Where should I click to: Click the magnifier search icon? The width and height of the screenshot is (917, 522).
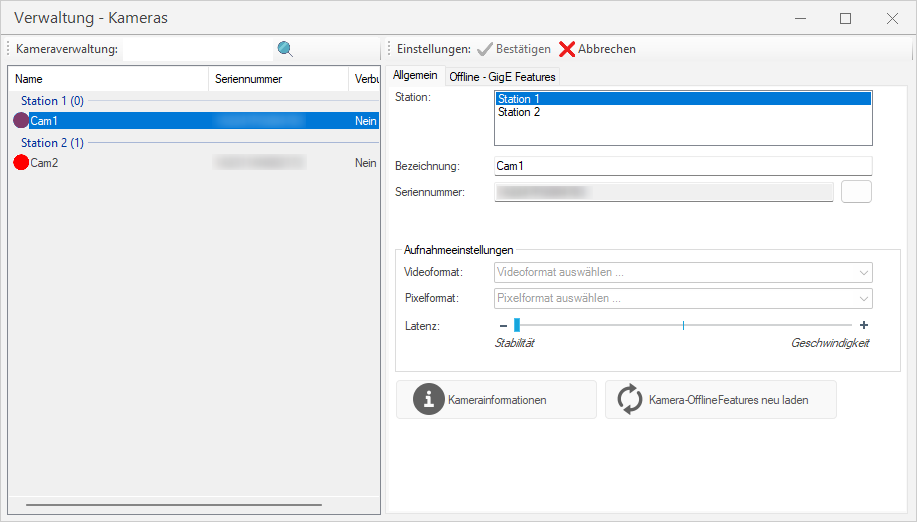coord(285,49)
